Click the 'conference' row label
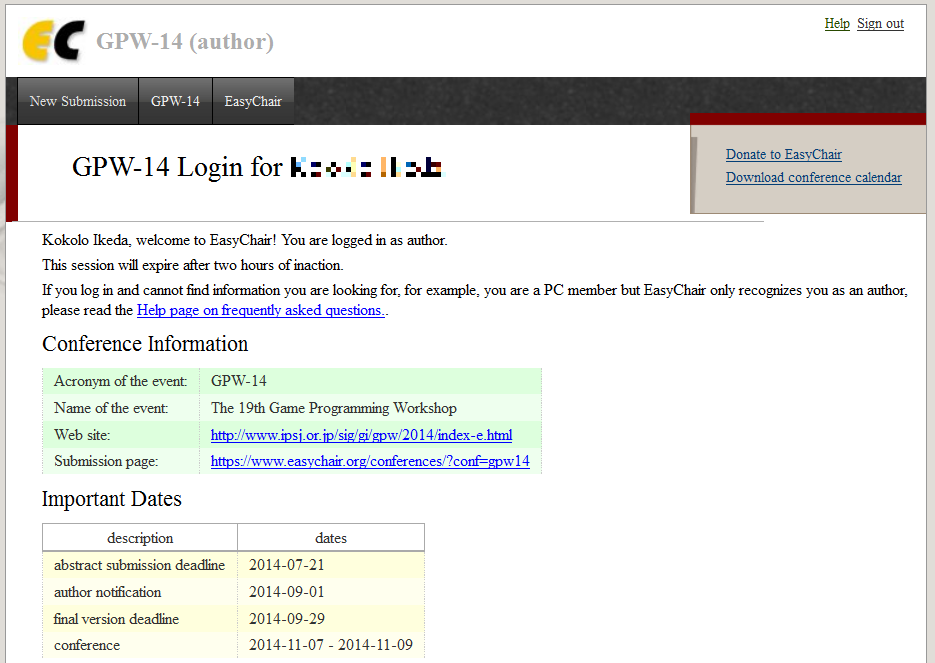This screenshot has height=663, width=935. tap(87, 645)
